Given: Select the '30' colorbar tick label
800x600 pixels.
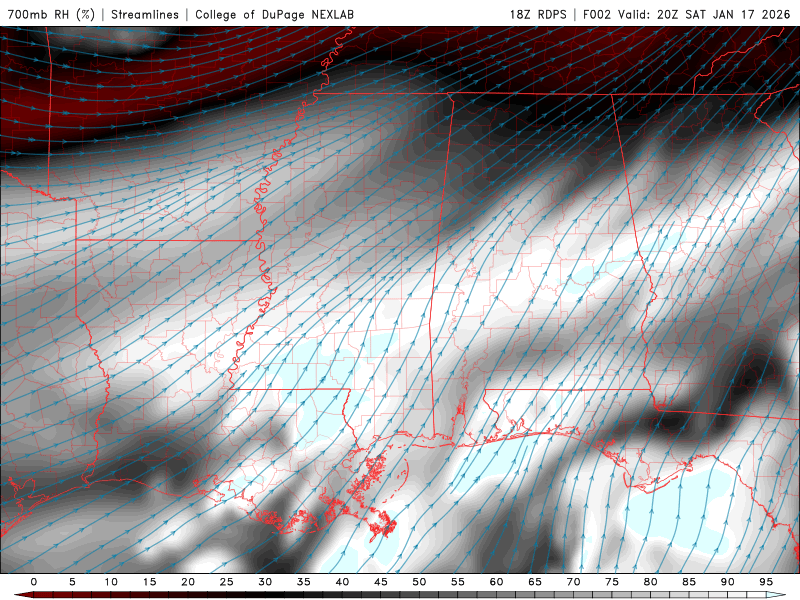Looking at the screenshot, I should point(265,582).
